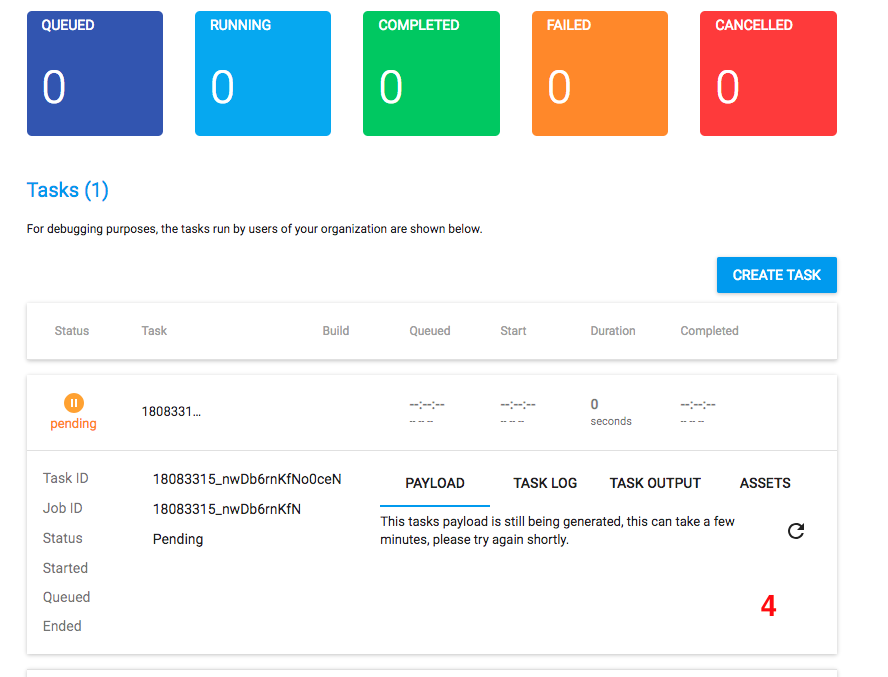
Task: Open the Task Output tab
Action: pos(655,483)
